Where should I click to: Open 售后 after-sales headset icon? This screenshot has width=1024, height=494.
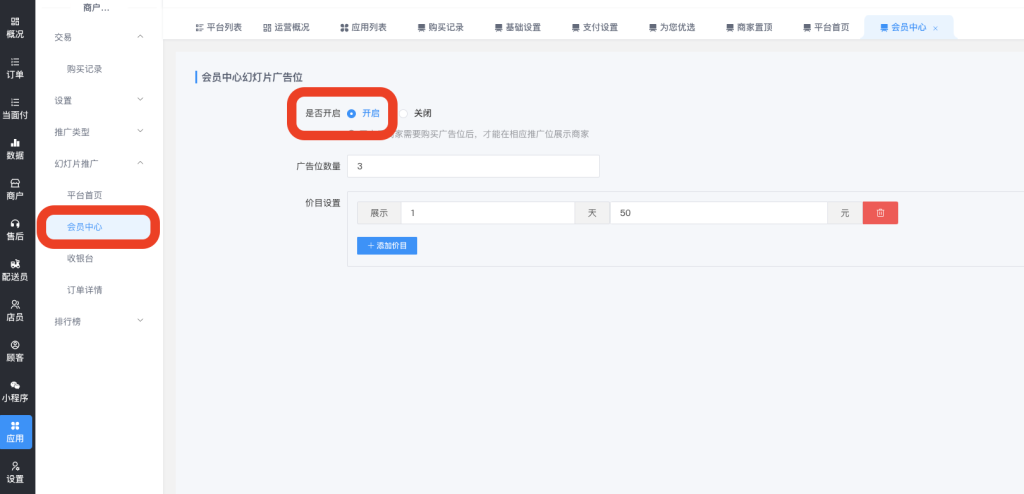point(15,229)
